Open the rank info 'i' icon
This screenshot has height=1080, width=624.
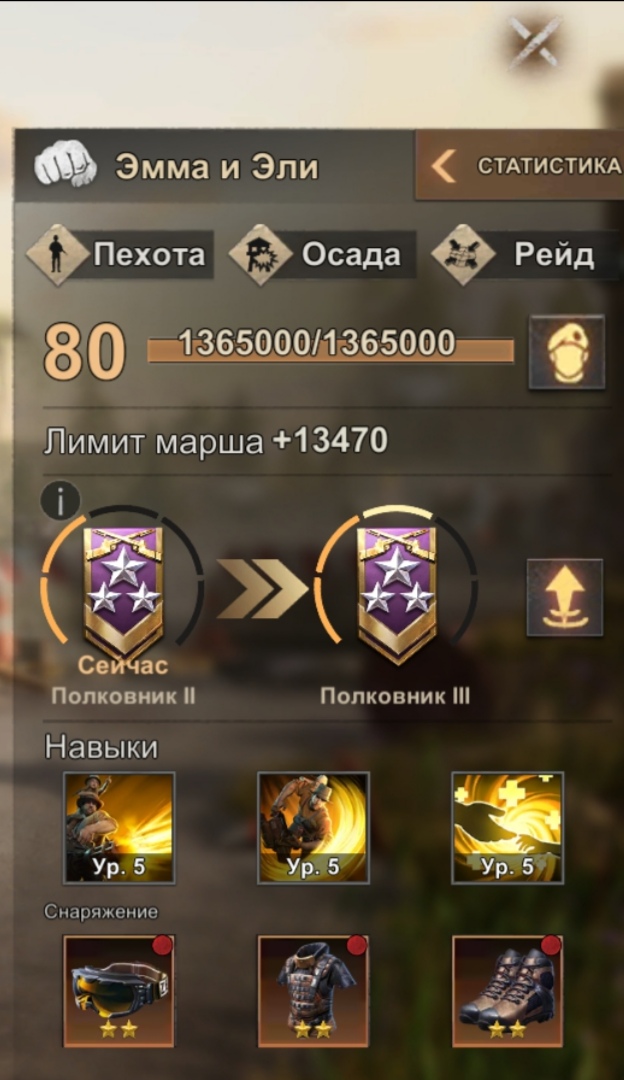60,500
